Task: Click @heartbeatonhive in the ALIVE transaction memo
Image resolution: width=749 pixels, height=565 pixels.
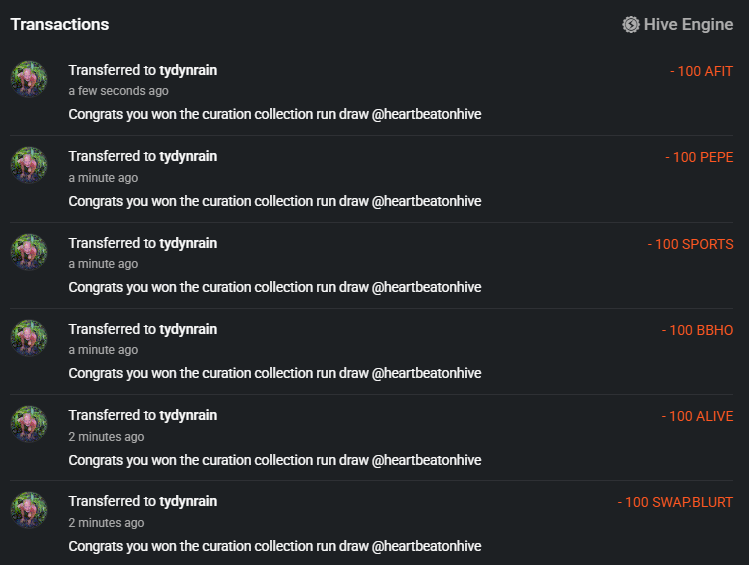Action: [x=427, y=460]
